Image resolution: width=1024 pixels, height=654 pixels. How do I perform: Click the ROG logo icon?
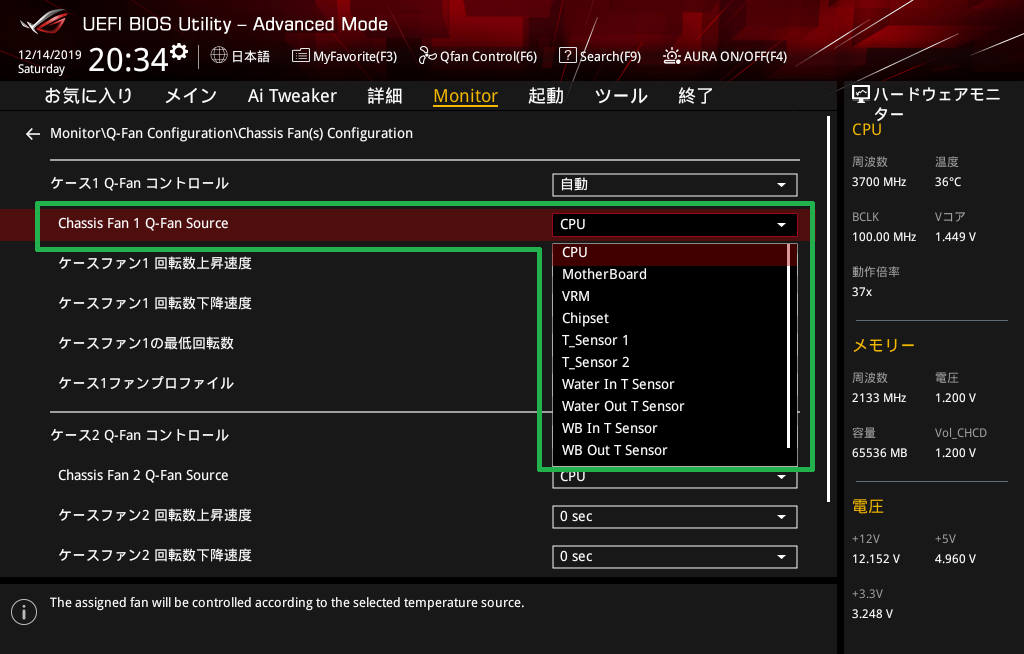pyautogui.click(x=43, y=22)
